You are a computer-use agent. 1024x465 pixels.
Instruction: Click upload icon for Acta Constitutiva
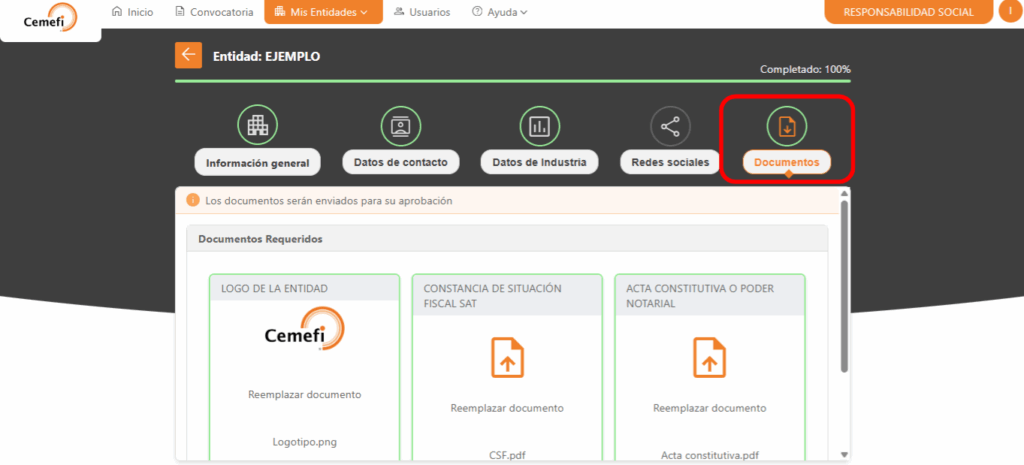[x=709, y=357]
